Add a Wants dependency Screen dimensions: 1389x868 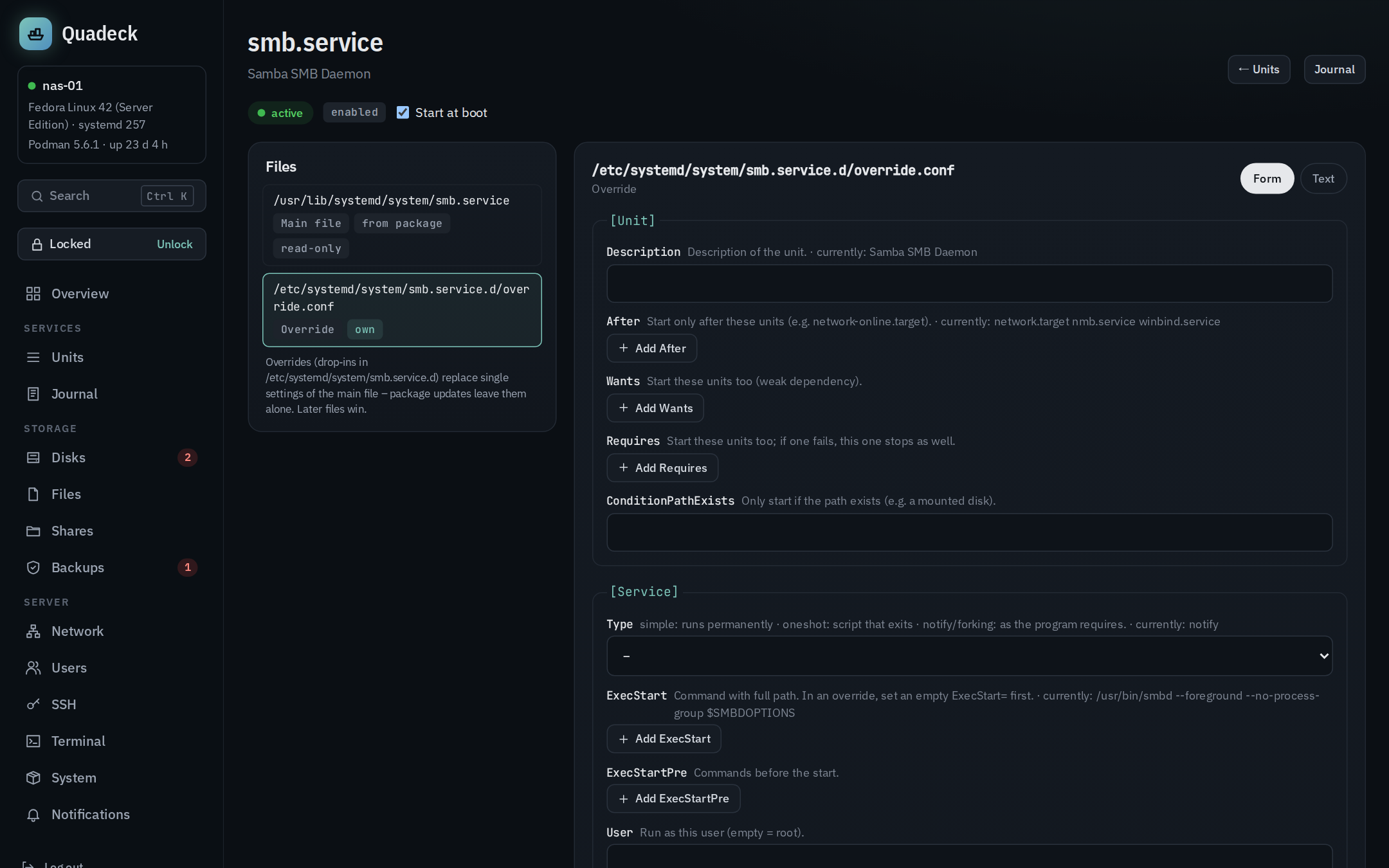click(655, 408)
